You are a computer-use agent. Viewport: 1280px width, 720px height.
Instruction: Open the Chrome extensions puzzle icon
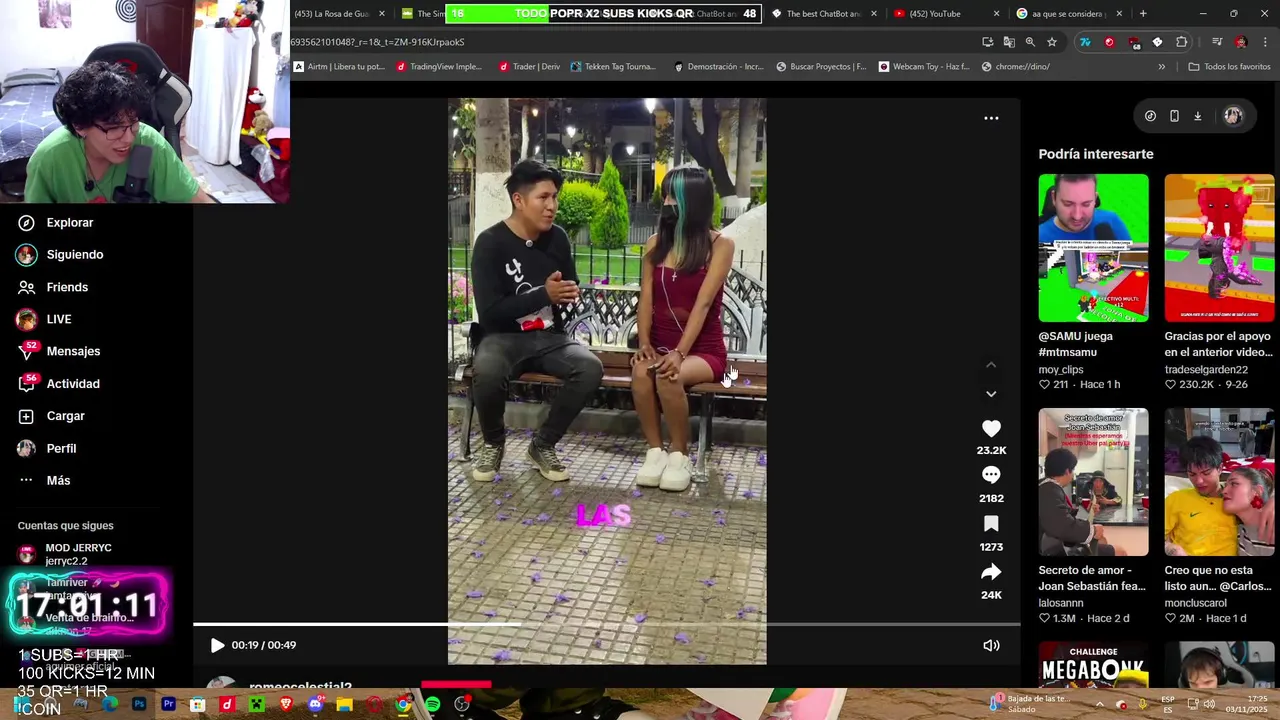click(x=1182, y=42)
